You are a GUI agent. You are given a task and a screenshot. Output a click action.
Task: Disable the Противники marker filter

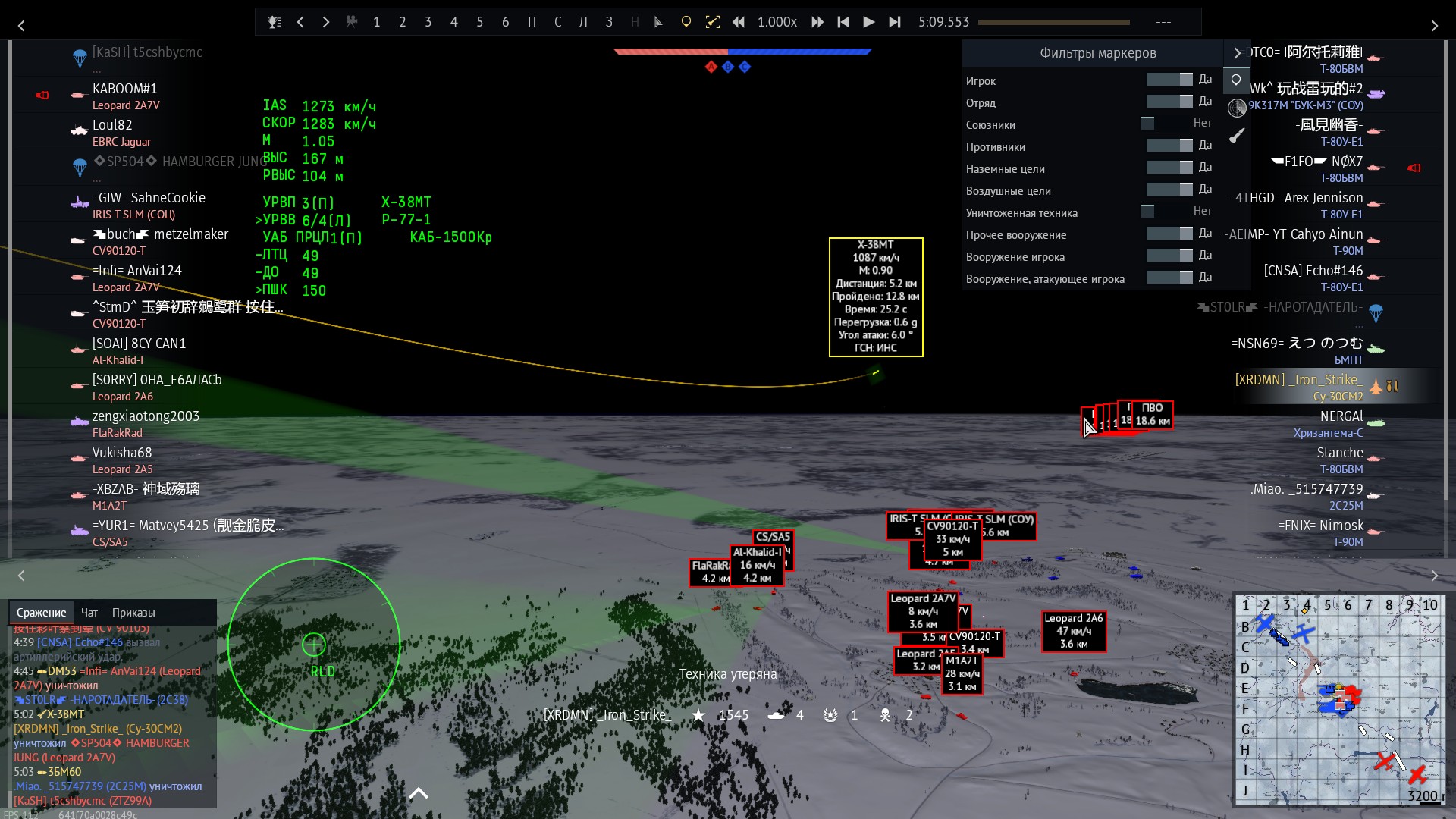coord(1169,146)
